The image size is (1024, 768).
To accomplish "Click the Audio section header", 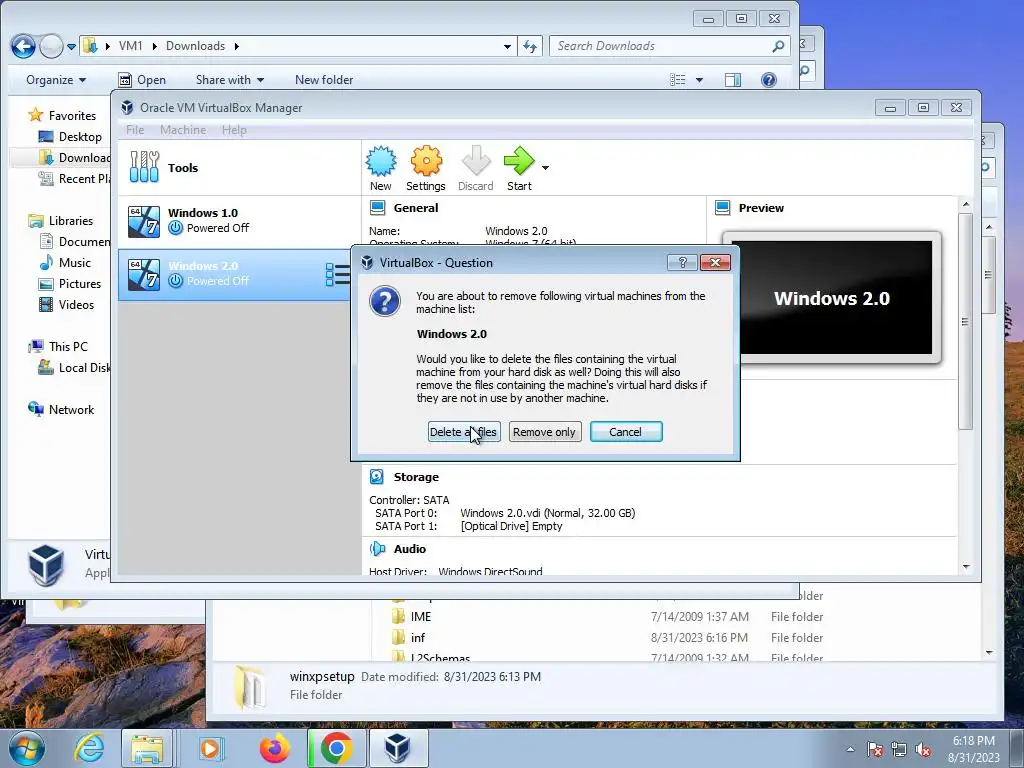I will (409, 549).
